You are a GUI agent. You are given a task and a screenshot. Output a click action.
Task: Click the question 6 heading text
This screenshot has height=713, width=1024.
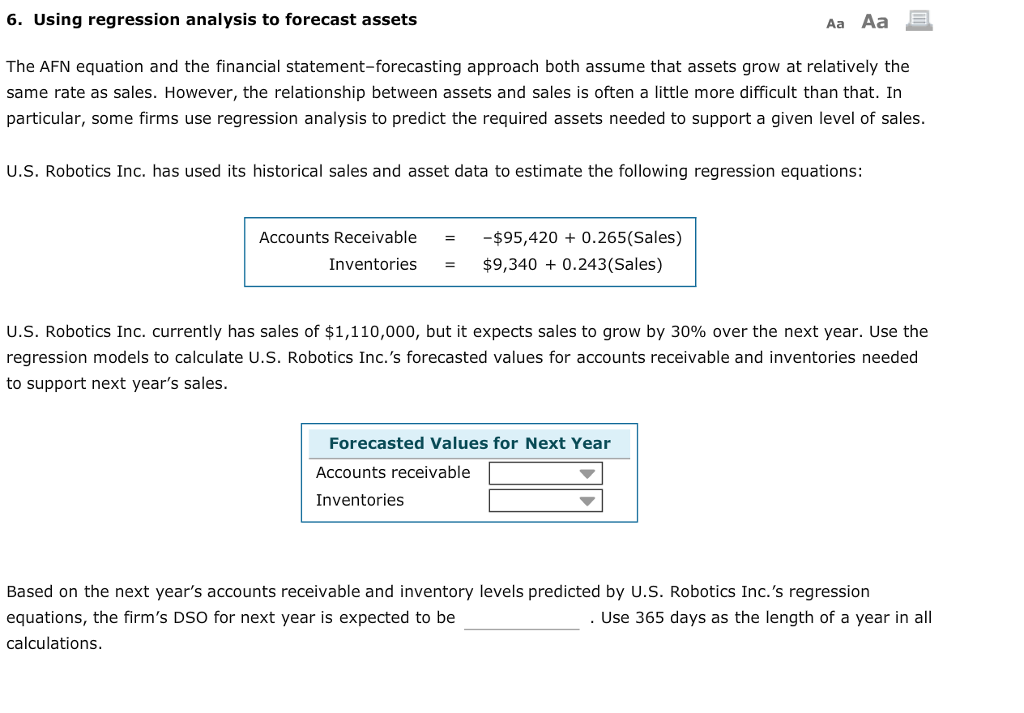pyautogui.click(x=212, y=19)
